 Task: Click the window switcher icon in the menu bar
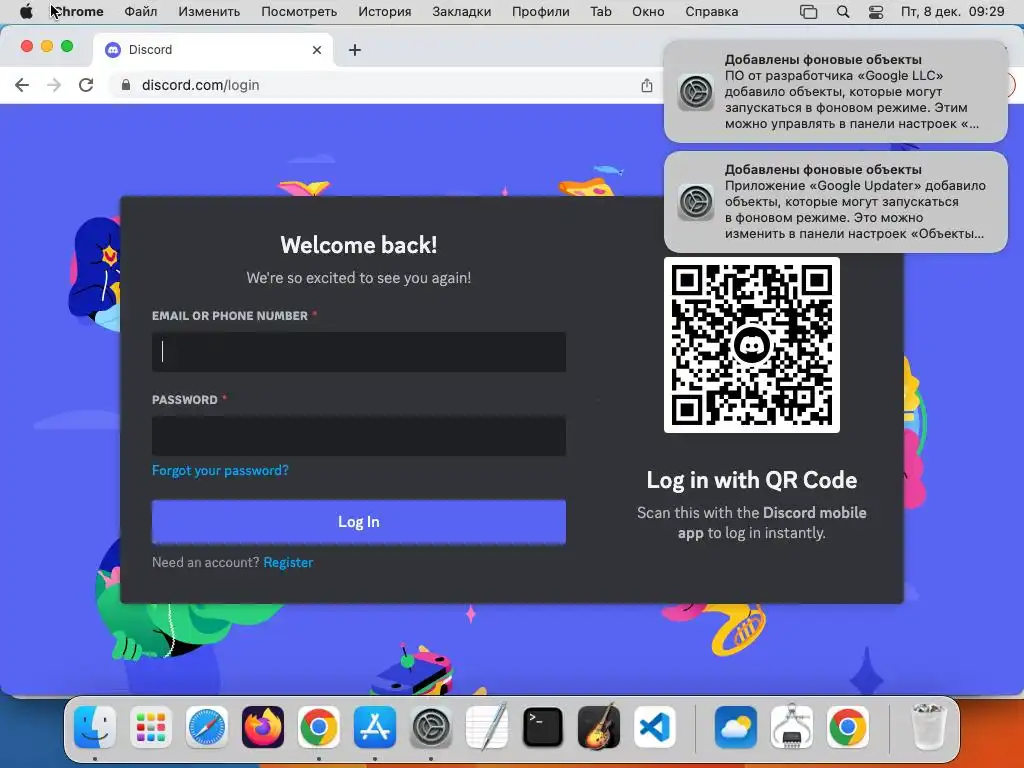(808, 12)
